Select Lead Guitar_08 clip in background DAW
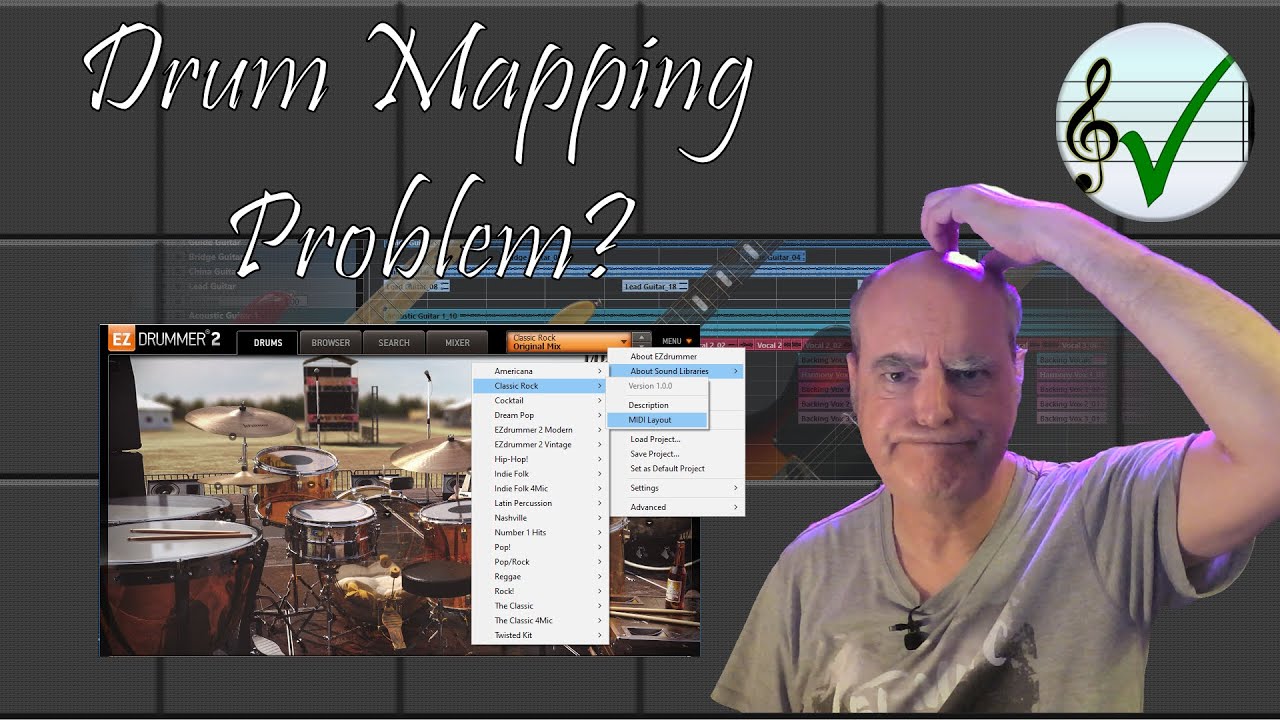Viewport: 1280px width, 720px height. tap(416, 286)
